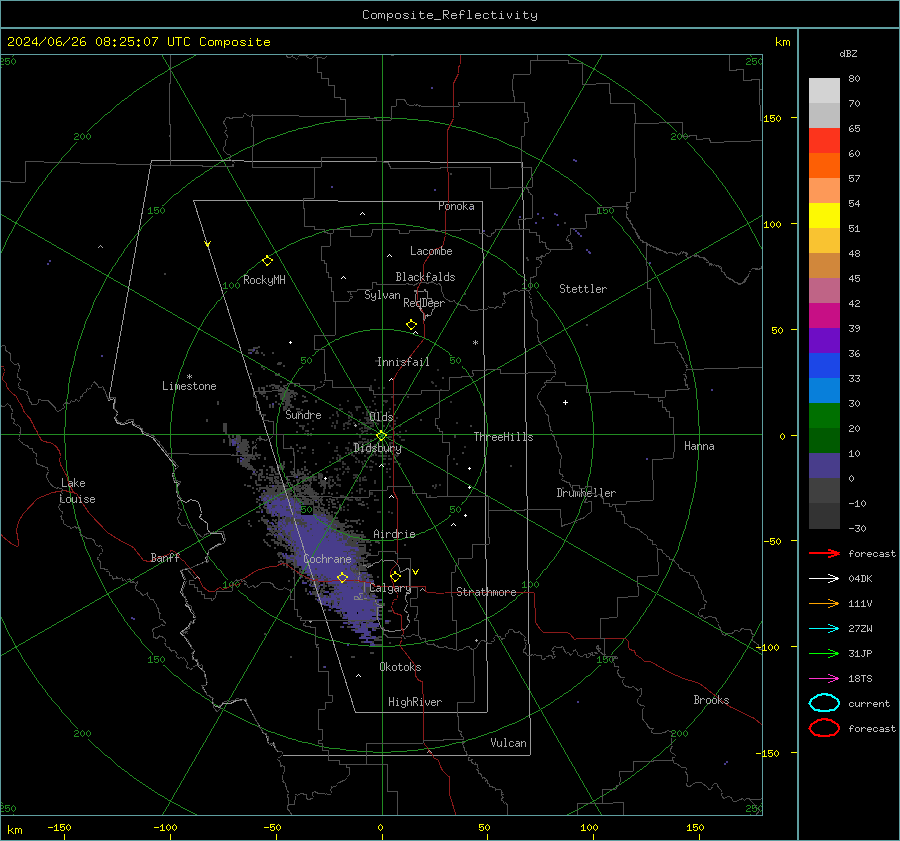Click the dBZ legend heading
This screenshot has height=841, width=900.
click(x=848, y=54)
